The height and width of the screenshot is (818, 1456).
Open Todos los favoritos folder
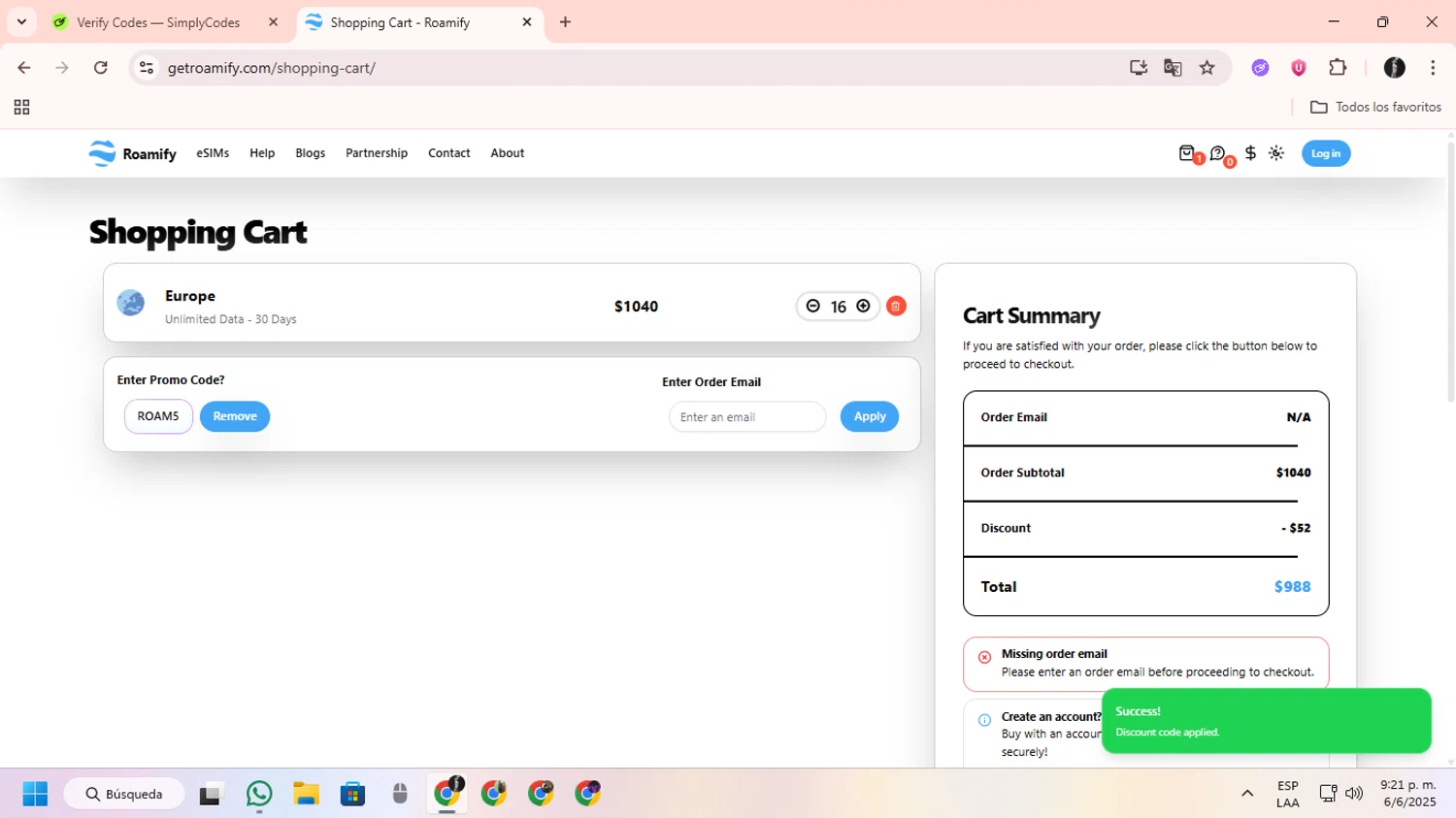1375,107
